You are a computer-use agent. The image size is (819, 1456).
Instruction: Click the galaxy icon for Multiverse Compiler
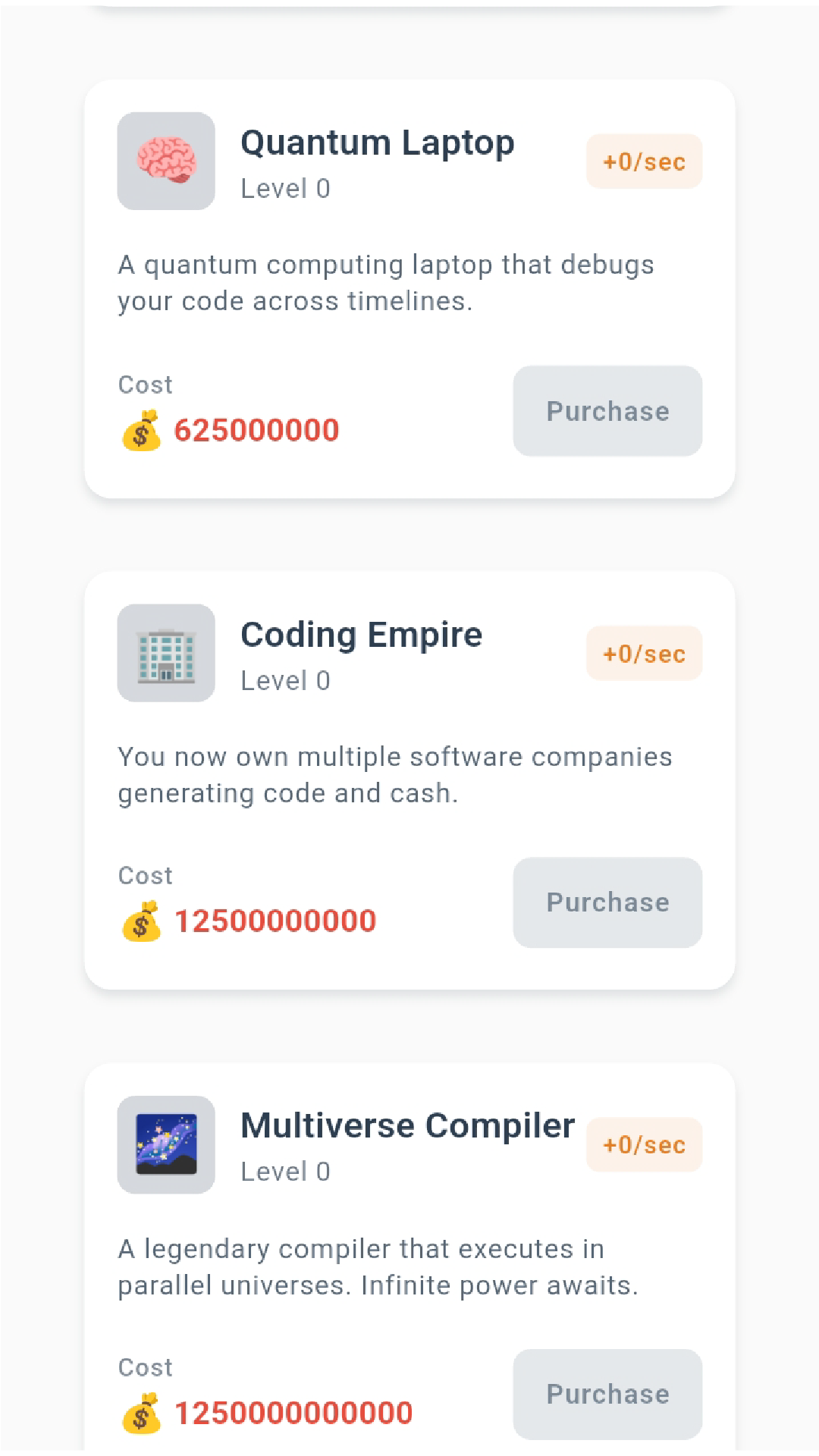coord(165,1144)
